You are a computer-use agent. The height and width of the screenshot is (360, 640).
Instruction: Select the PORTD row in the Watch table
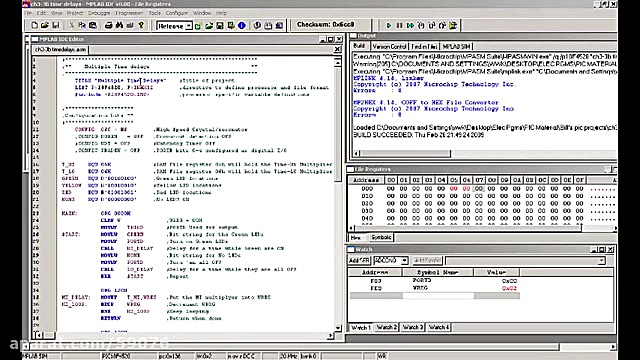(434, 281)
